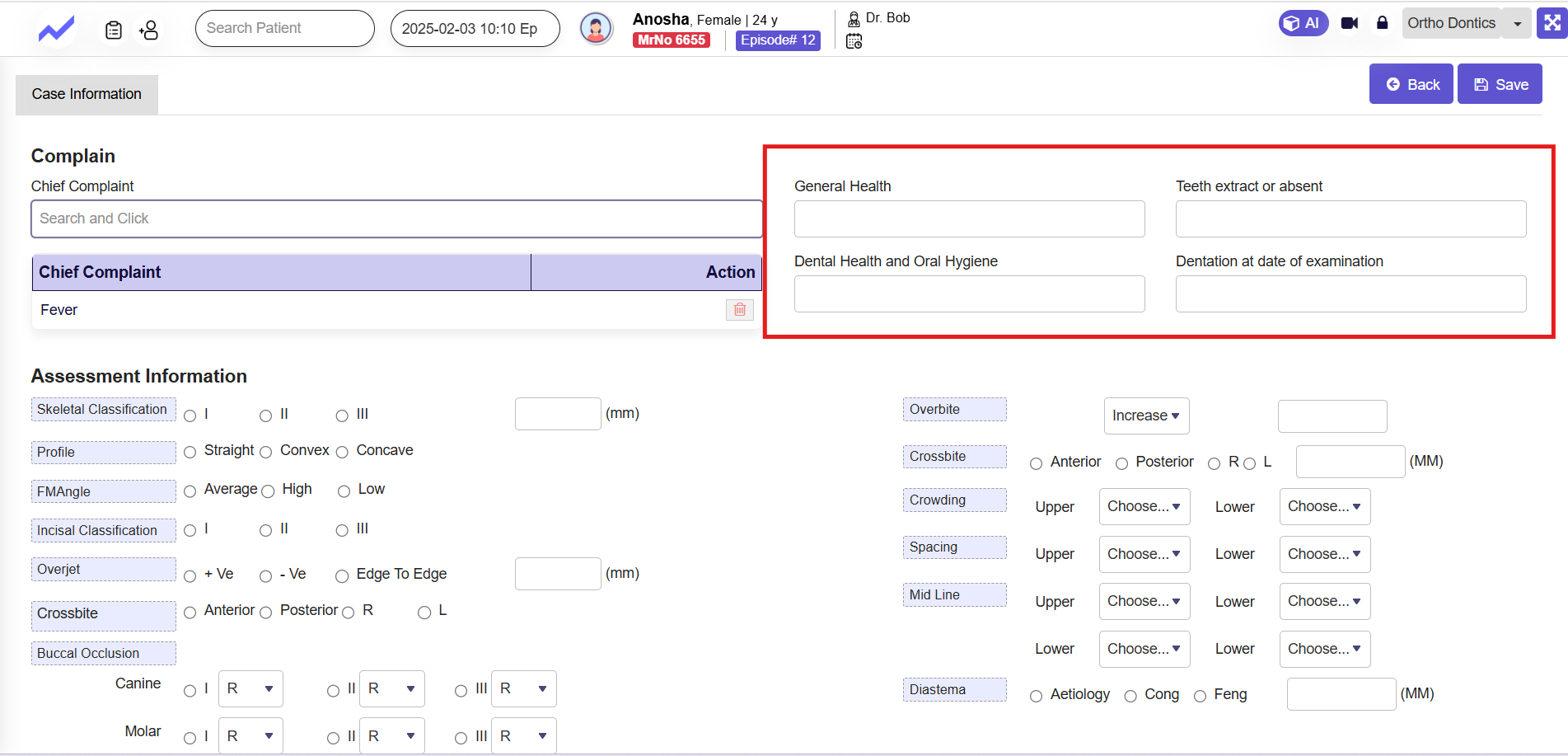
Task: Open the AI assistant button
Action: [x=1303, y=23]
